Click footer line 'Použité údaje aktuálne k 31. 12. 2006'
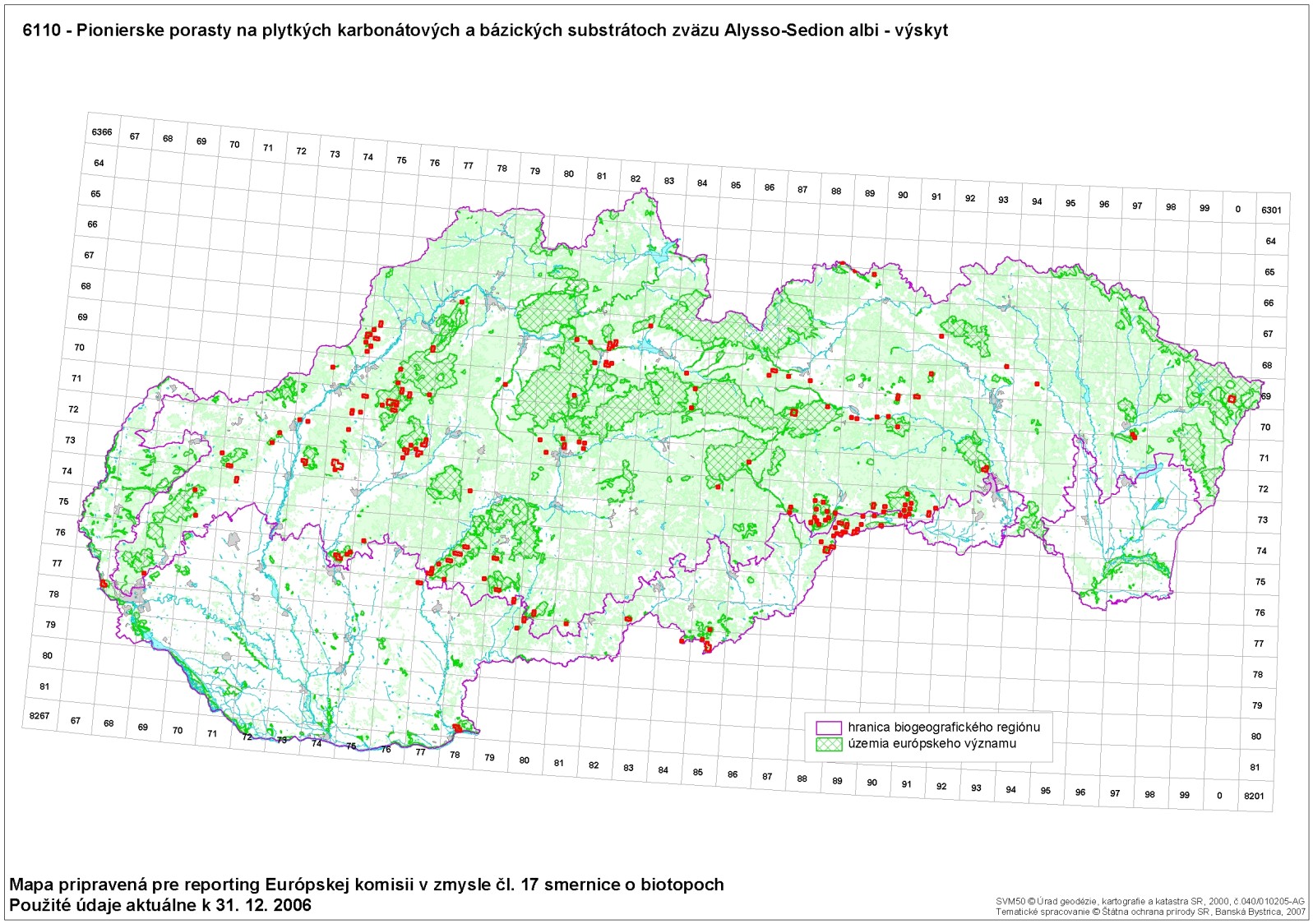 (160, 905)
